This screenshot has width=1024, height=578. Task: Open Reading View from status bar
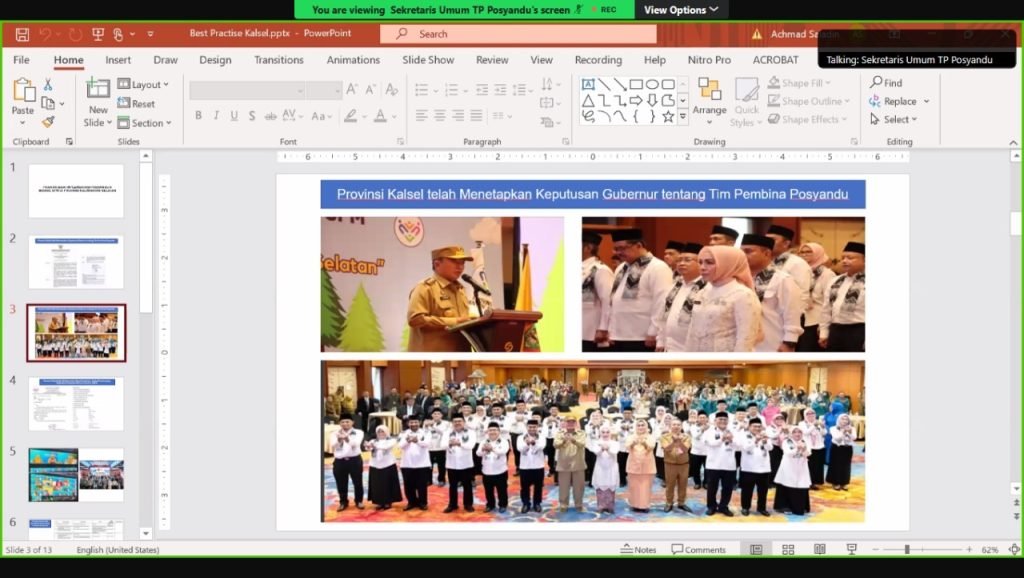pos(820,550)
